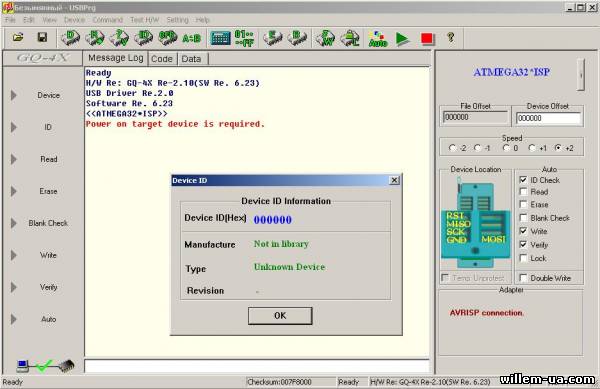Click the Read chip toolbar icon marked R
Viewport: 600px width, 389px height.
tap(95, 38)
